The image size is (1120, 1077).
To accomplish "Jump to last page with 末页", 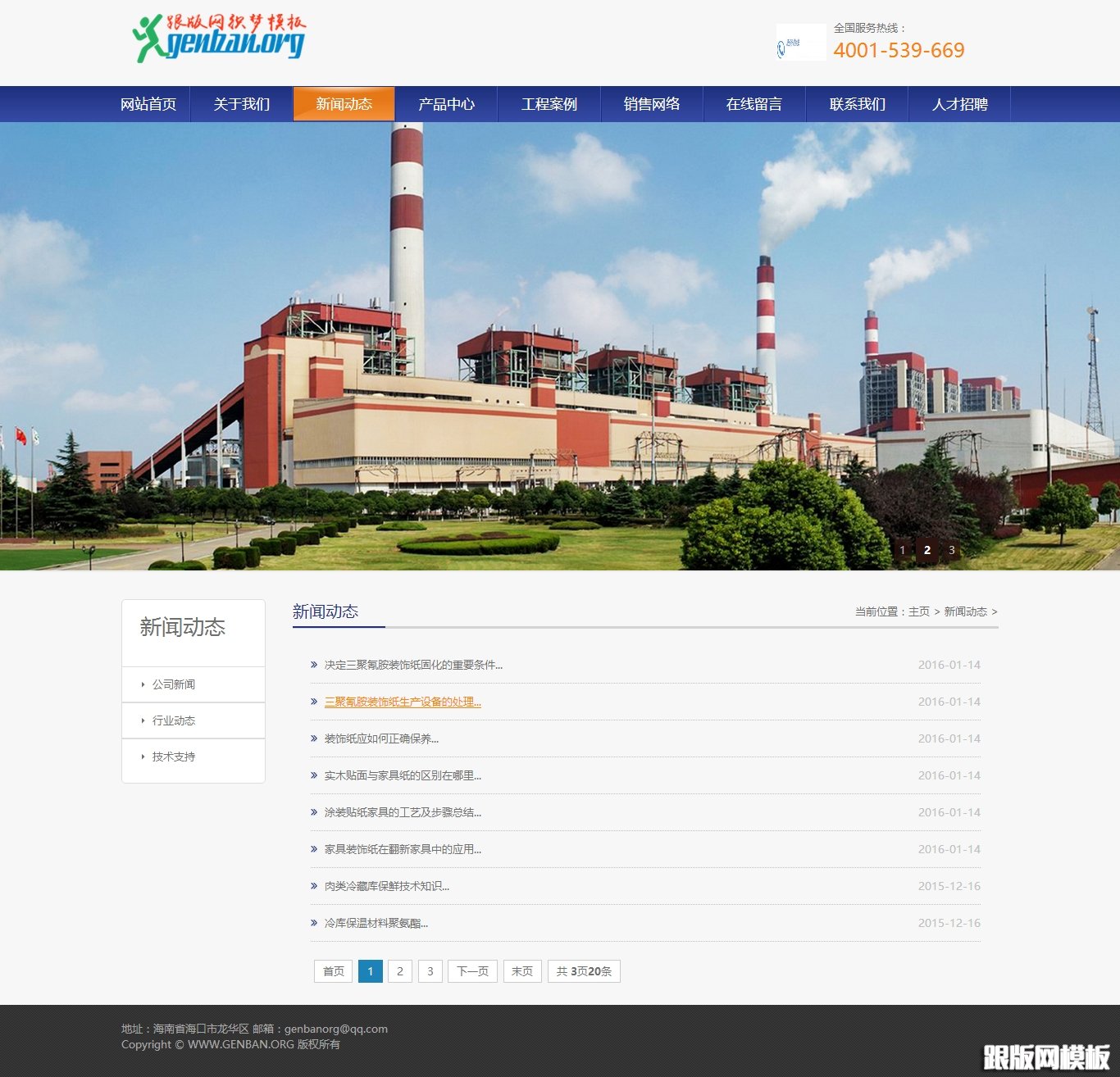I will [x=522, y=971].
